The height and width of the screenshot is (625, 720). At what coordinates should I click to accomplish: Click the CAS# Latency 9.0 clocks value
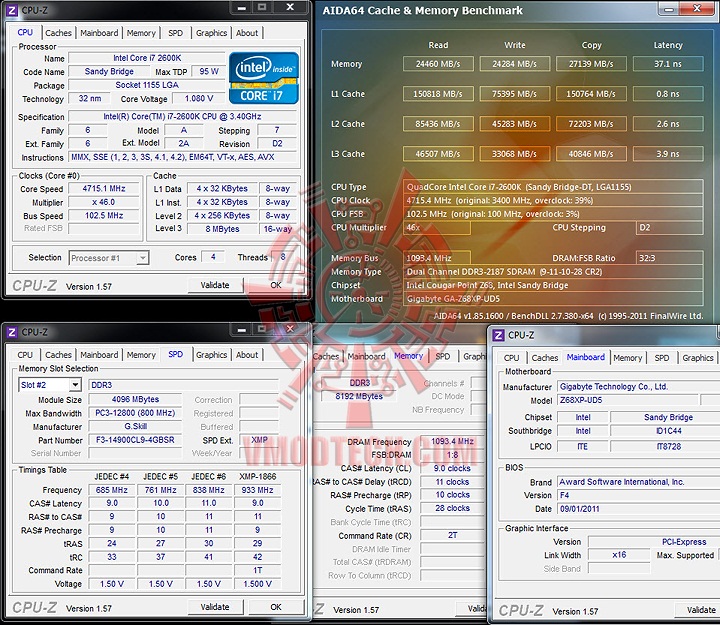click(452, 468)
